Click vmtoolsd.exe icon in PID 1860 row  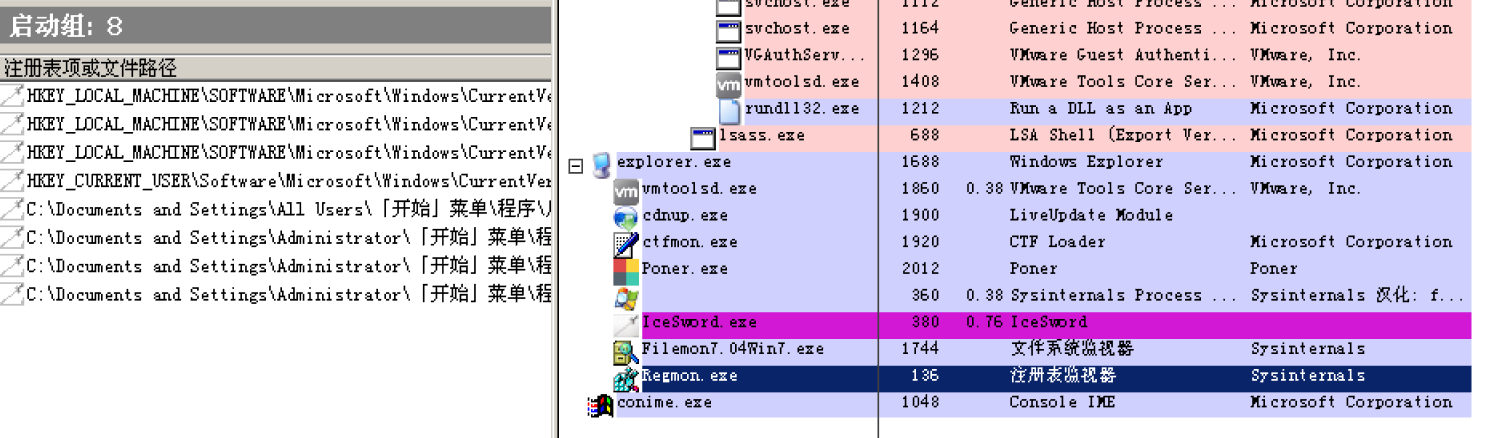(626, 190)
